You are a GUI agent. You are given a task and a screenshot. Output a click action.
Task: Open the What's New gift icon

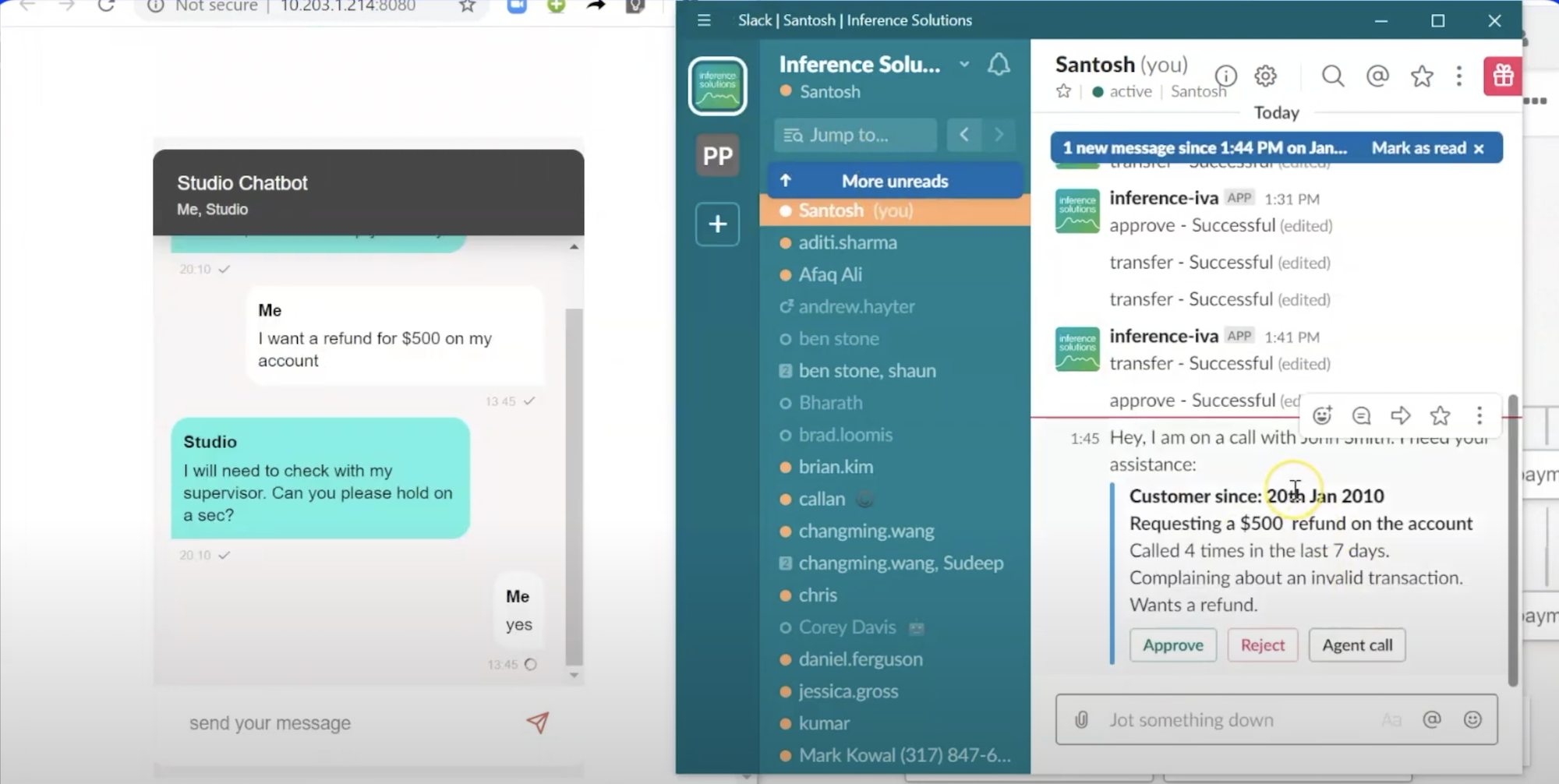coord(1503,76)
